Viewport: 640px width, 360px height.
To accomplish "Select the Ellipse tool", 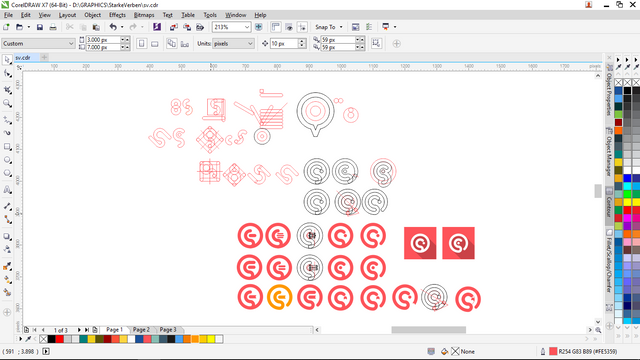I will (x=7, y=160).
